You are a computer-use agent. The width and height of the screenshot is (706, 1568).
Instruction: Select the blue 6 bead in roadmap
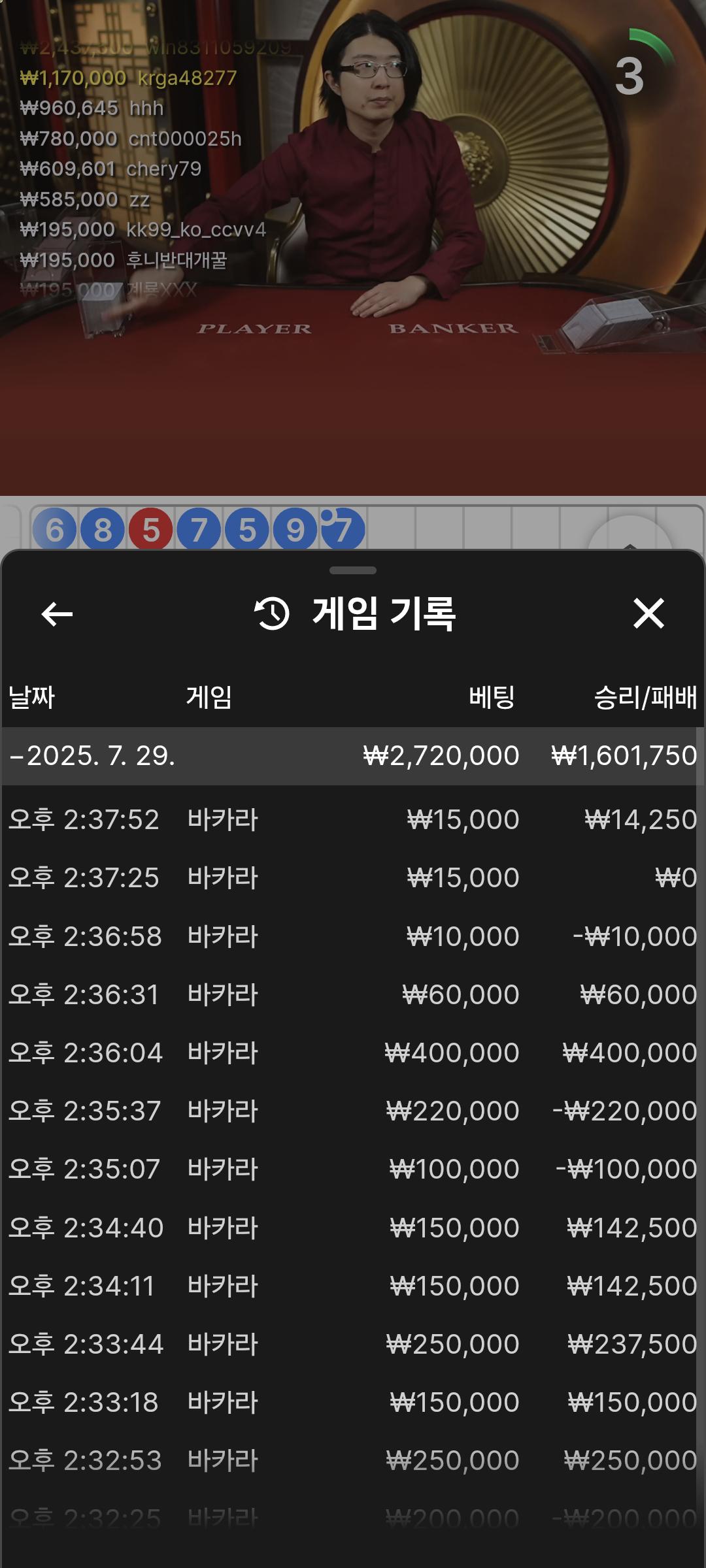tap(55, 529)
